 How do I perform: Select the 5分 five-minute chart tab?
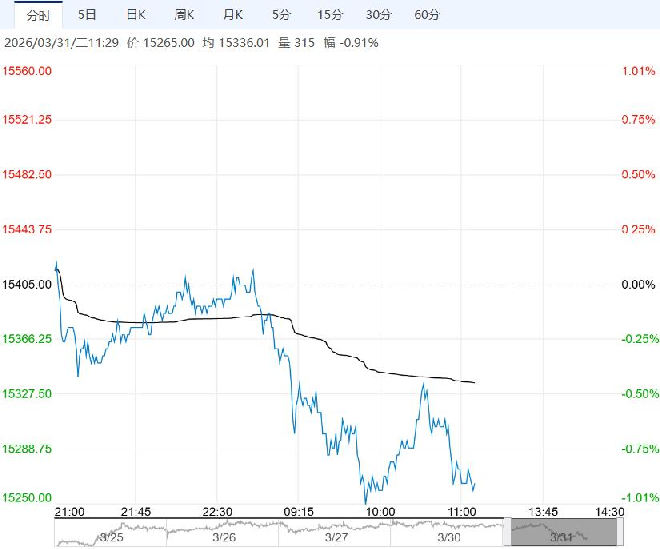(x=281, y=15)
